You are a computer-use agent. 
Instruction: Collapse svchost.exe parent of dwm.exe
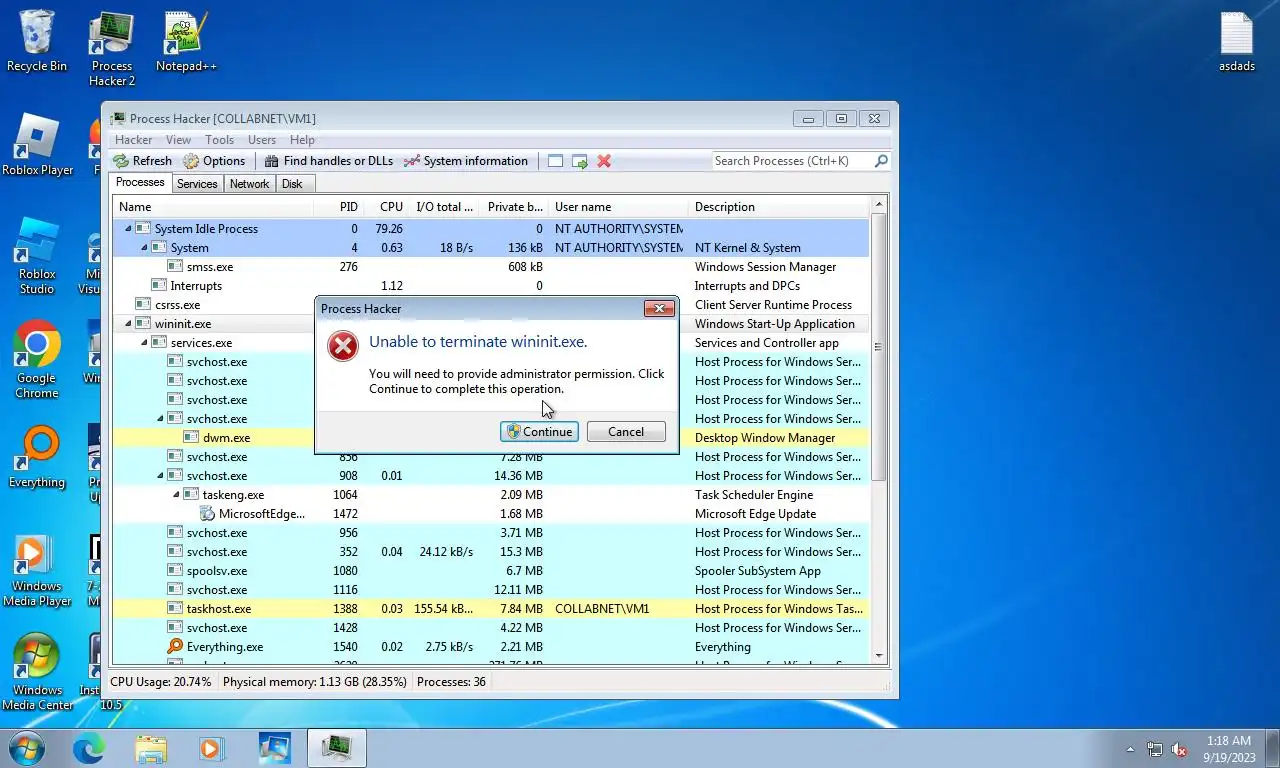tap(160, 419)
